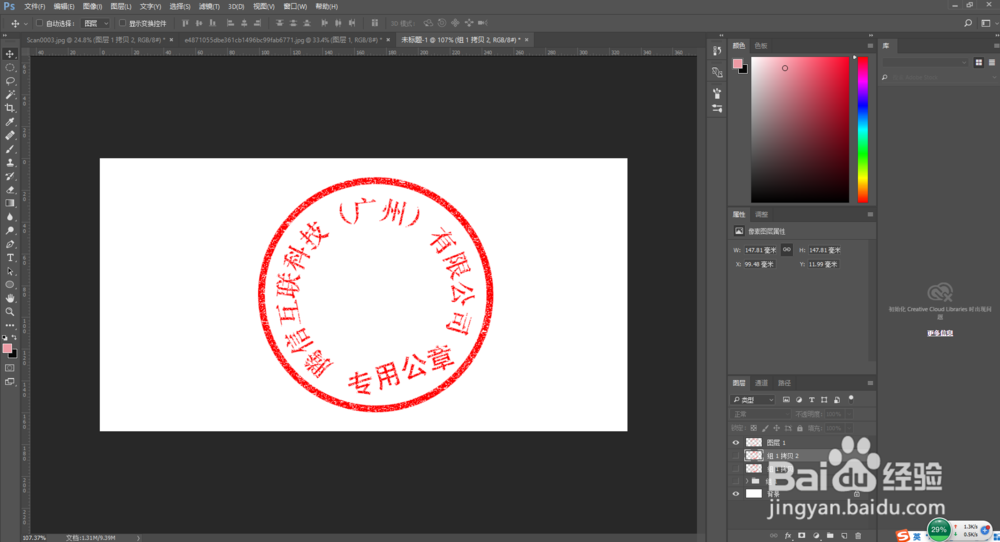Expand the 组 1 group folder
The height and width of the screenshot is (542, 1000).
click(747, 481)
